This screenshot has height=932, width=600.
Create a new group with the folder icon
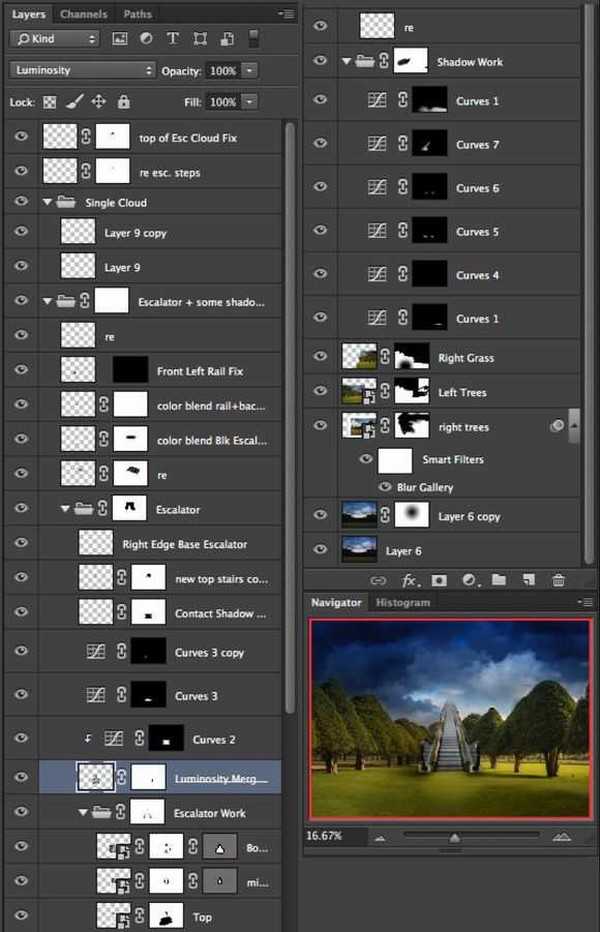point(499,580)
